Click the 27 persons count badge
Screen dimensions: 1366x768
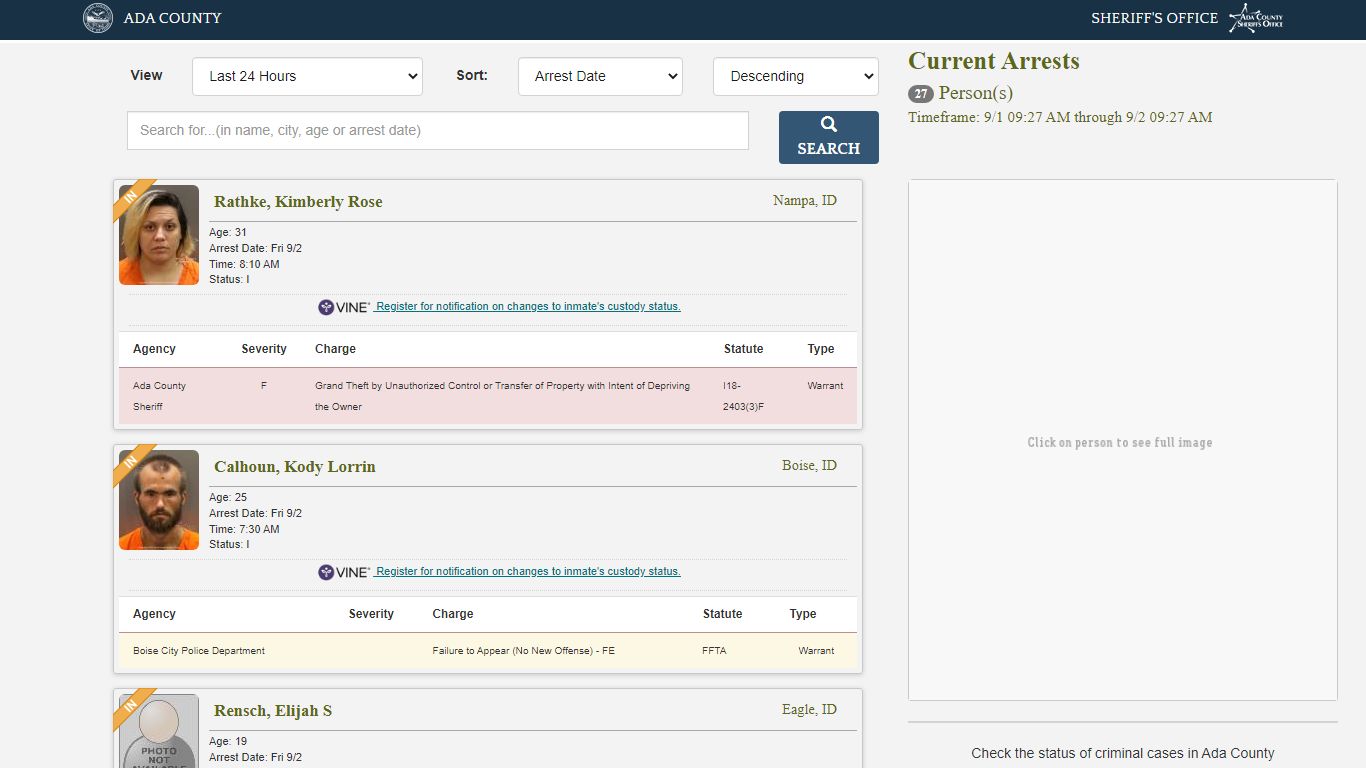[921, 94]
